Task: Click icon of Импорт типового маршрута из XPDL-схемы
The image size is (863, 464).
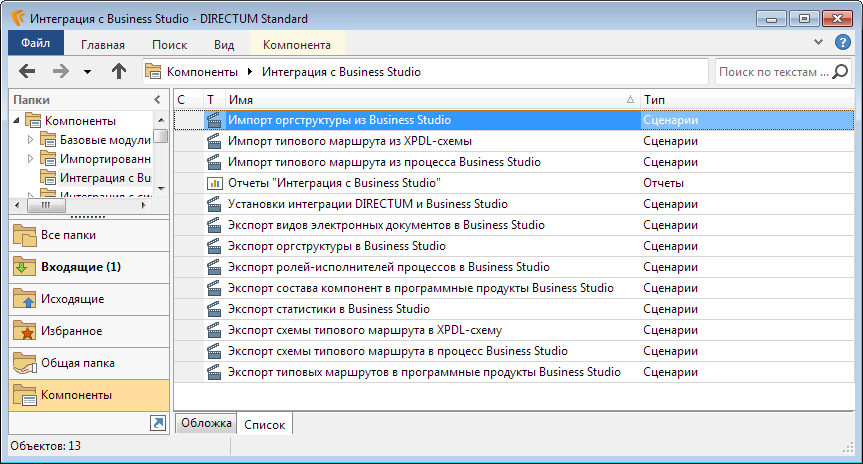Action: 214,141
